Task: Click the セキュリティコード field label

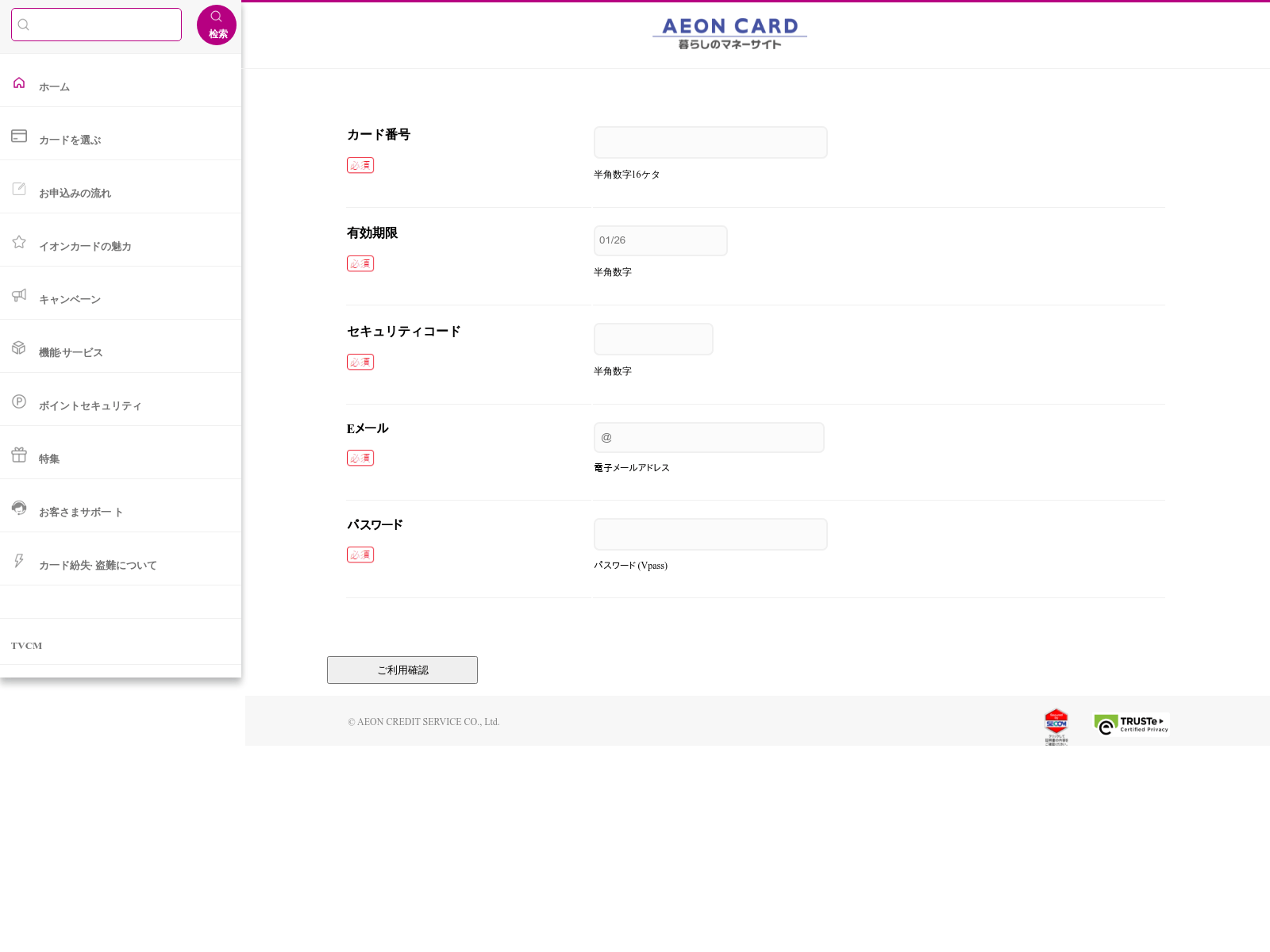Action: point(404,332)
